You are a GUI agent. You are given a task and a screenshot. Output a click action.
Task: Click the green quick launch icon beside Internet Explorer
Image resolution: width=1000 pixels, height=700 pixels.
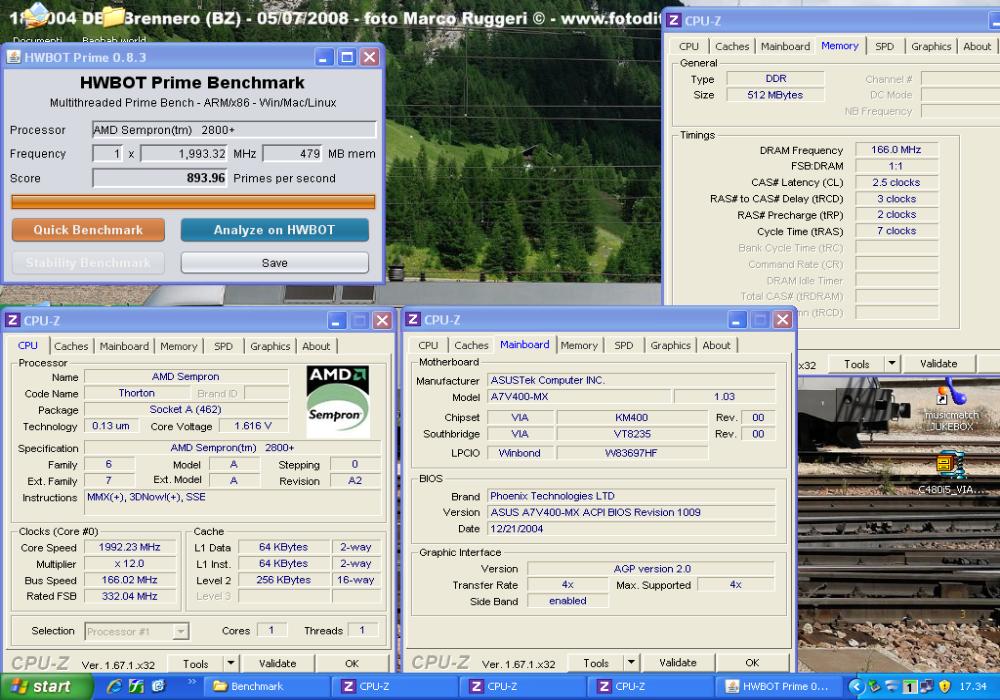tap(136, 687)
